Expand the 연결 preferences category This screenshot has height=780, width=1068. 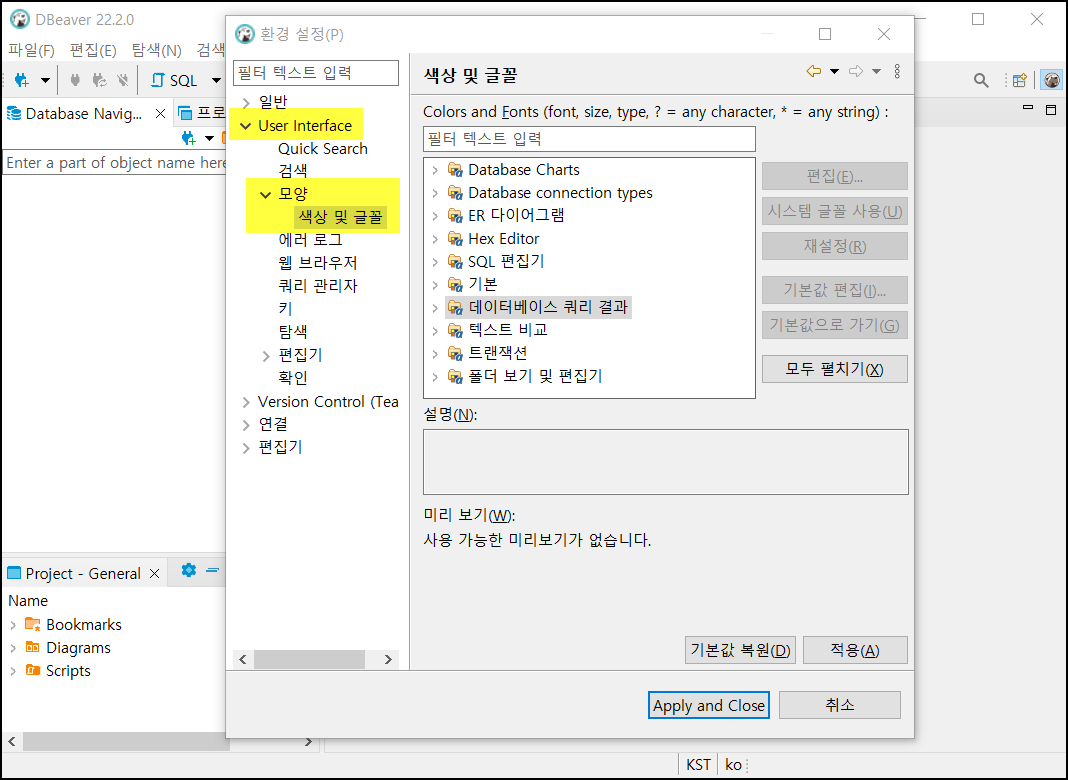246,425
